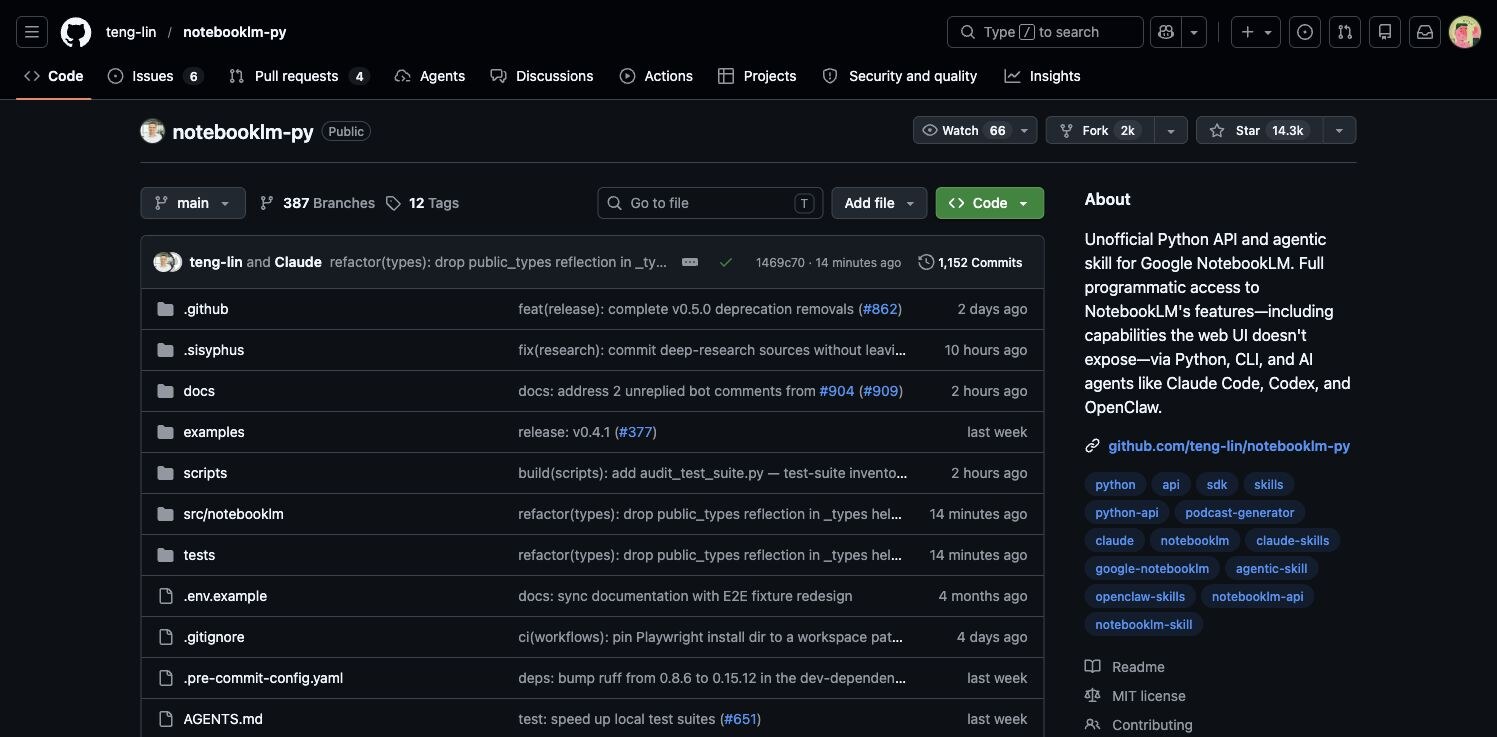The height and width of the screenshot is (737, 1497).
Task: Open the repositories icon in the header
Action: pos(1385,32)
